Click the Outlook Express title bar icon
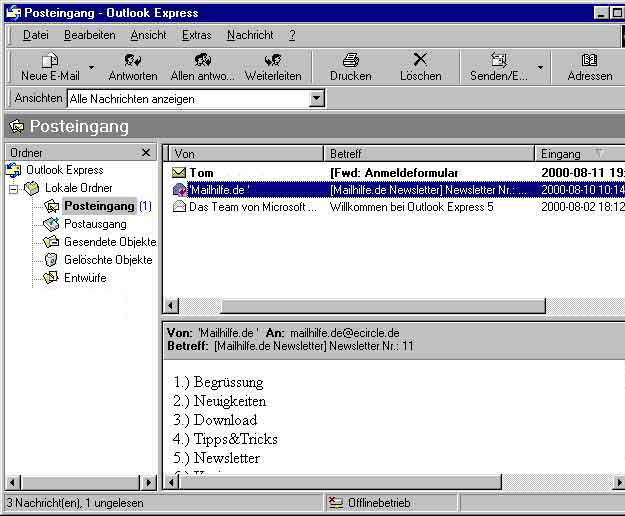 pyautogui.click(x=14, y=13)
